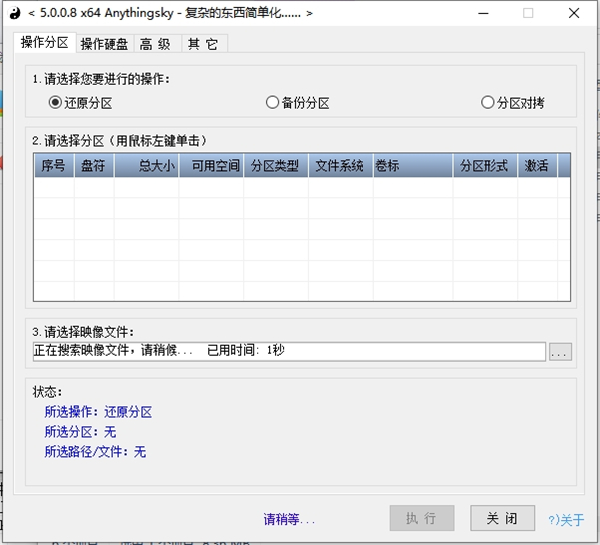This screenshot has height=545, width=600.
Task: Go to the 操作分区 tab
Action: click(45, 42)
